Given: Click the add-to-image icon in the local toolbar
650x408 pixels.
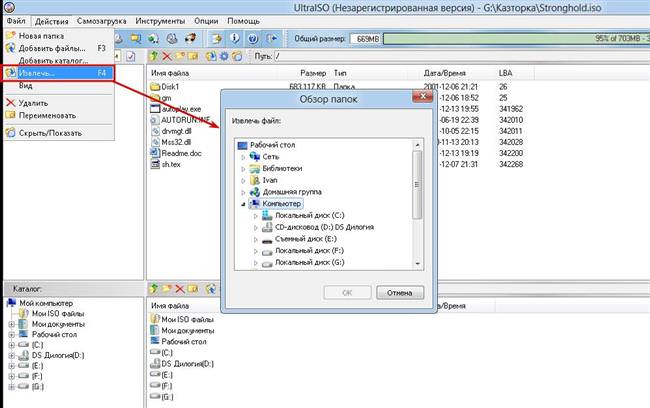Looking at the screenshot, I should [211, 289].
